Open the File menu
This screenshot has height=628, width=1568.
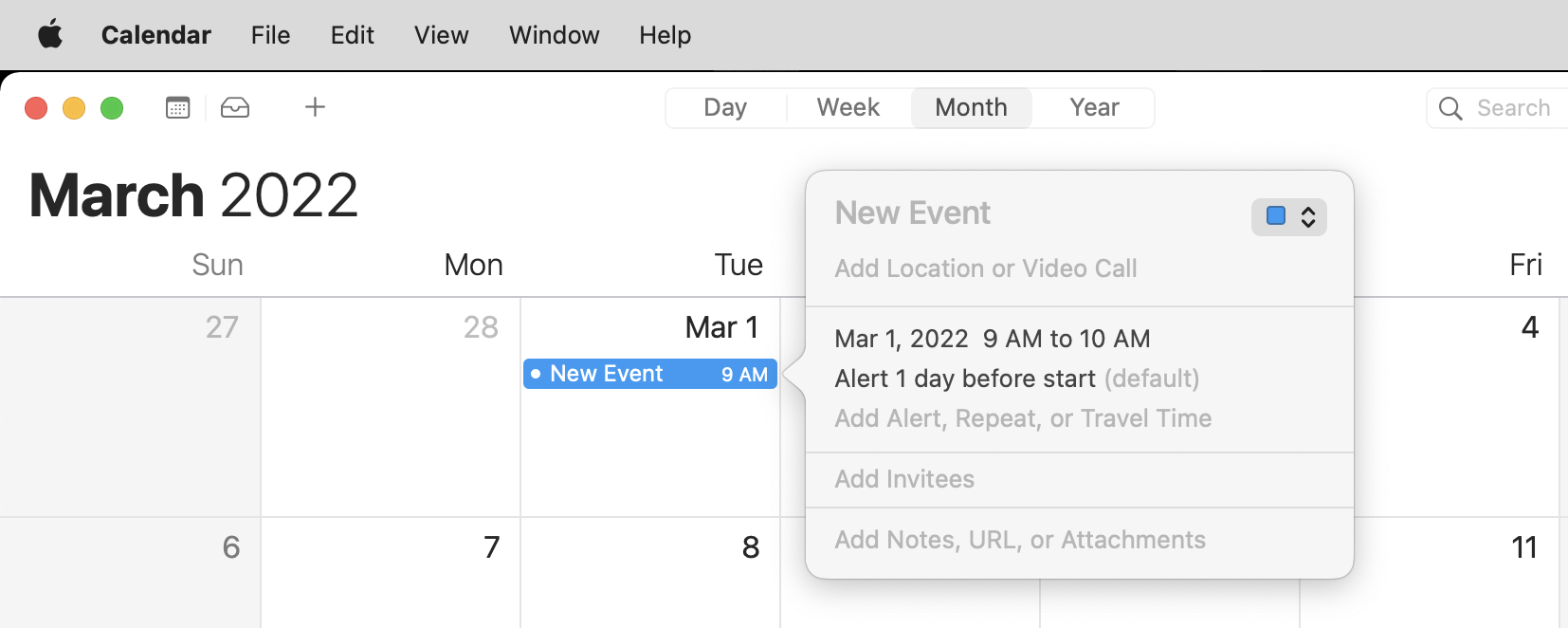pos(270,35)
